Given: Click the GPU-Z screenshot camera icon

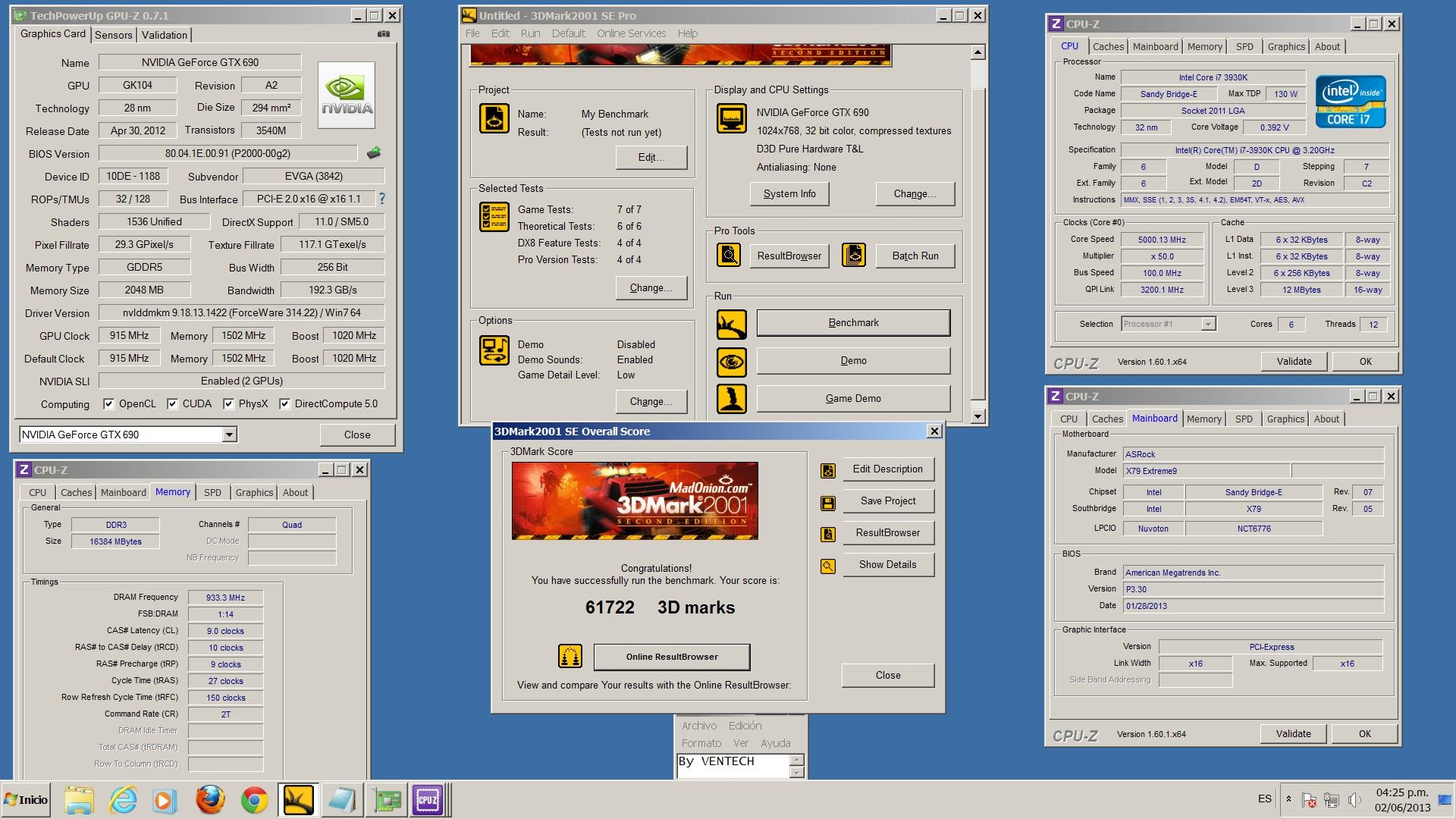Looking at the screenshot, I should (384, 34).
